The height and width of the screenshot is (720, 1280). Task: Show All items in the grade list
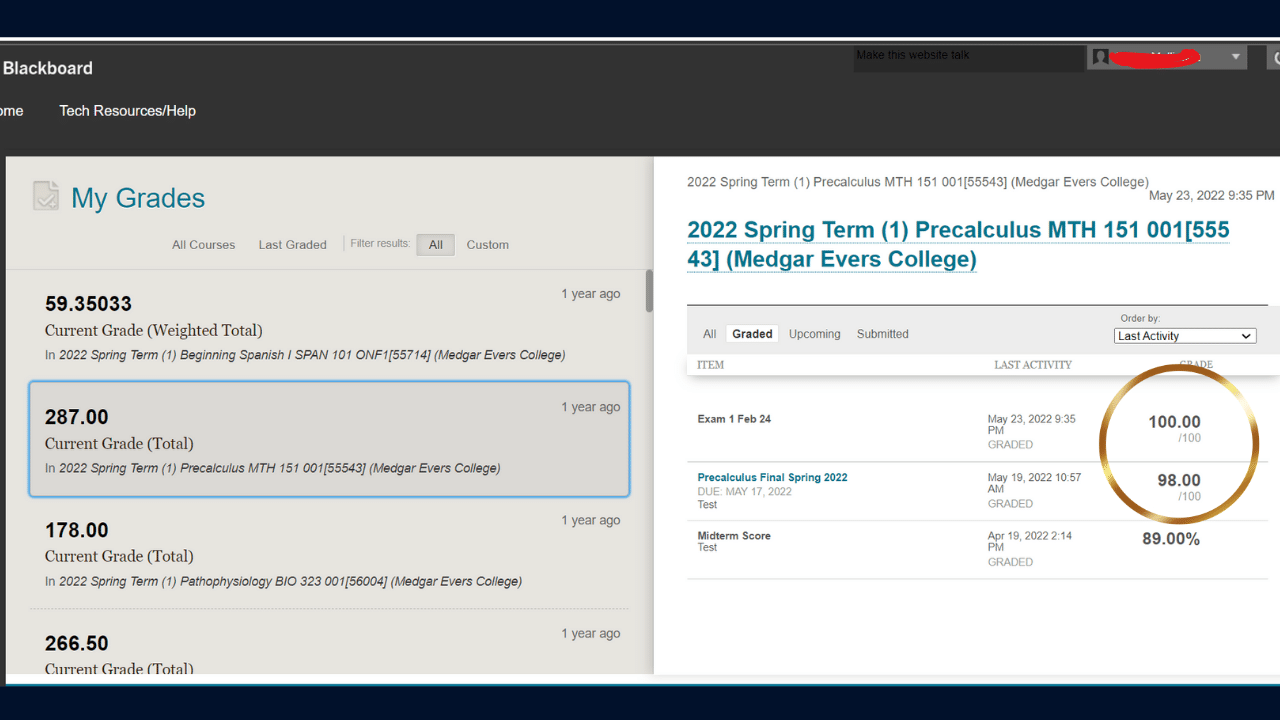click(x=709, y=334)
